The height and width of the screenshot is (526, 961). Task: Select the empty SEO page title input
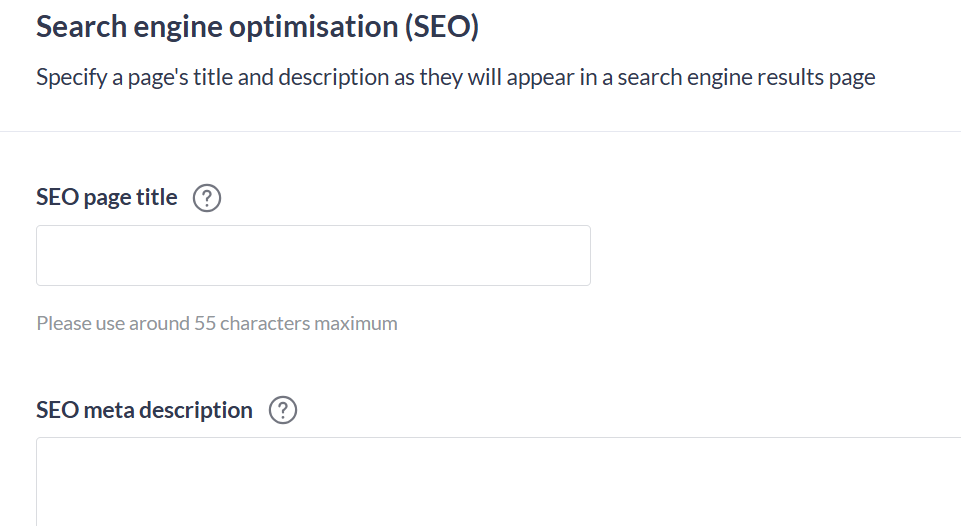(313, 255)
